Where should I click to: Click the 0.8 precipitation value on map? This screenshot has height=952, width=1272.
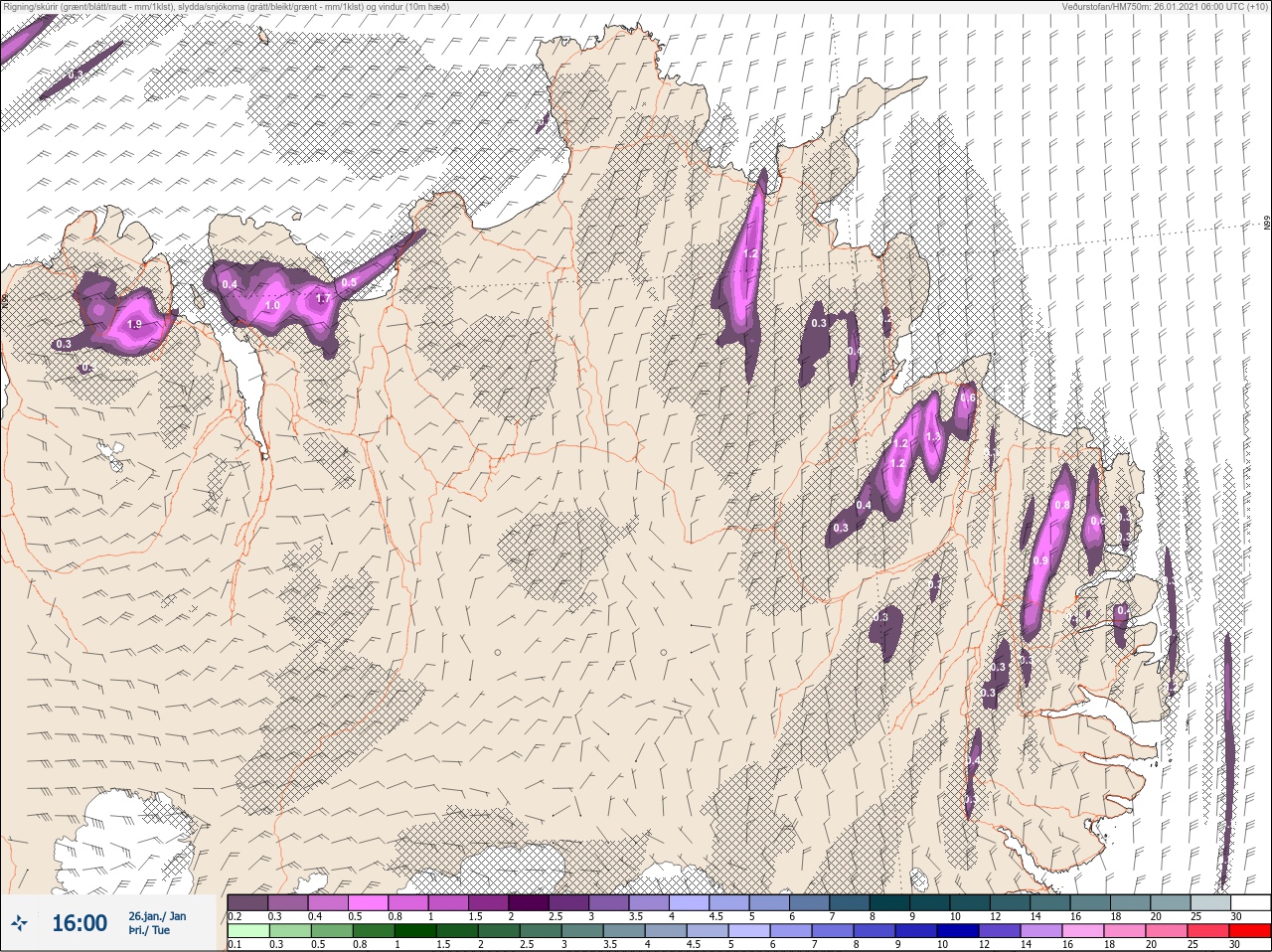tap(1061, 506)
